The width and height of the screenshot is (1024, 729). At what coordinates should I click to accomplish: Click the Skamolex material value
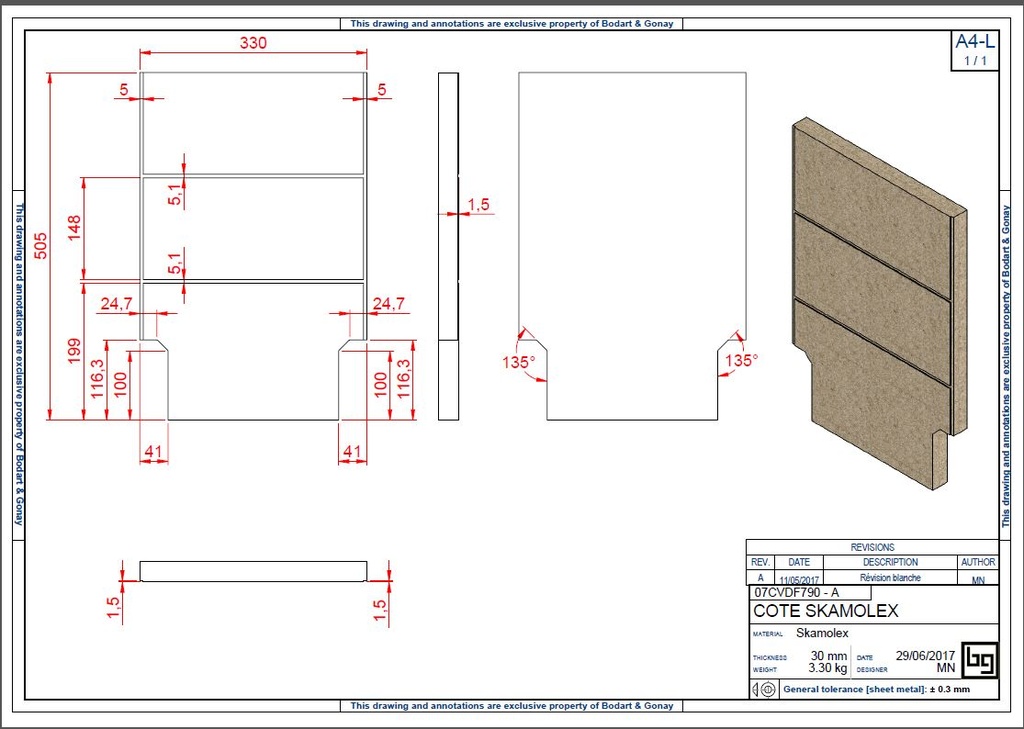[822, 633]
